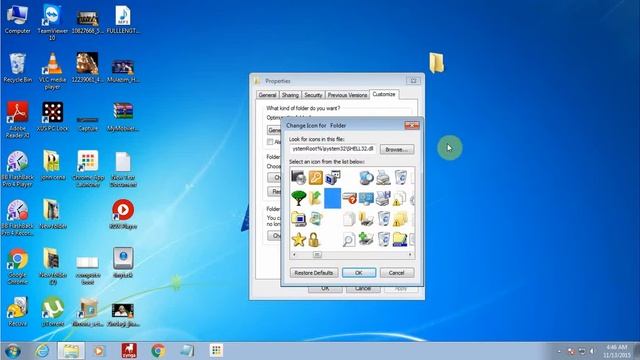The width and height of the screenshot is (640, 360).
Task: Switch to the General tab in Properties
Action: tap(267, 95)
